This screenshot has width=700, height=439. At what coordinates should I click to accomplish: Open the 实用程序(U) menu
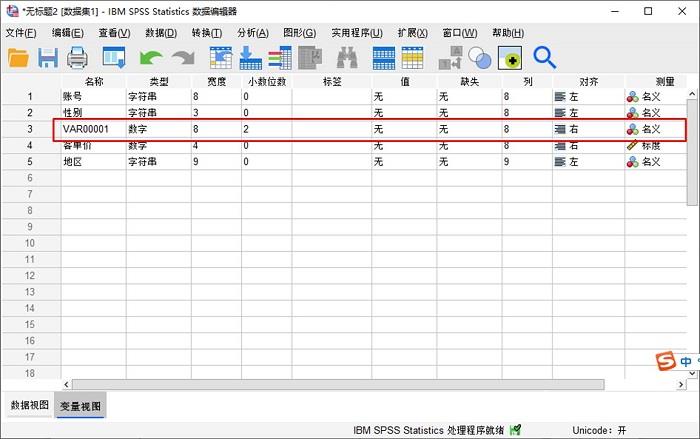(x=357, y=33)
